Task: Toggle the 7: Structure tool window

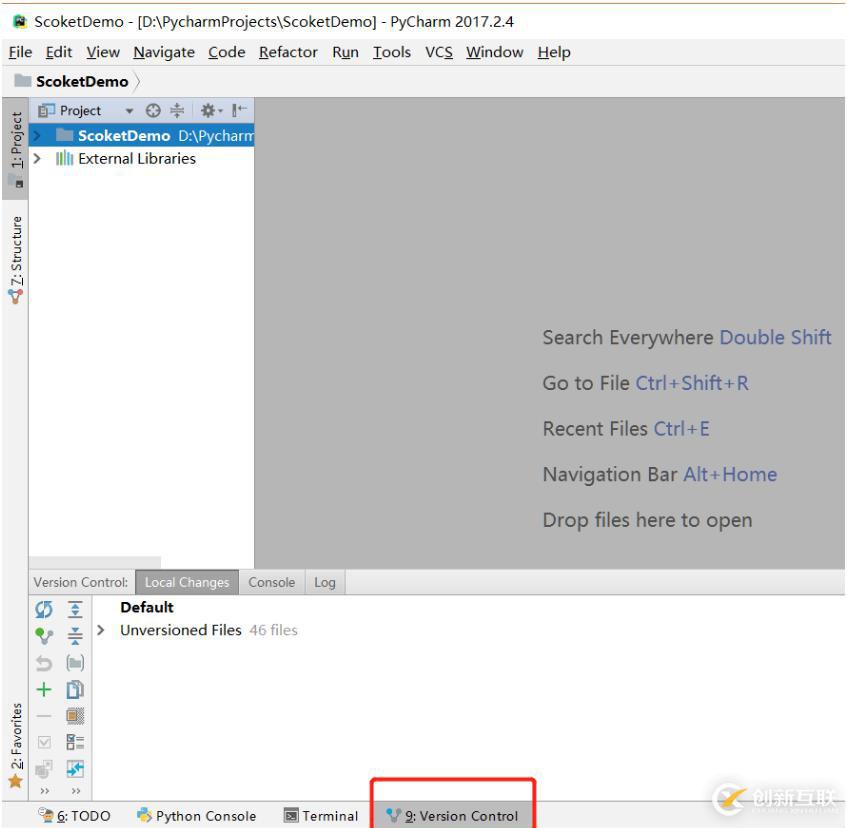Action: 15,257
